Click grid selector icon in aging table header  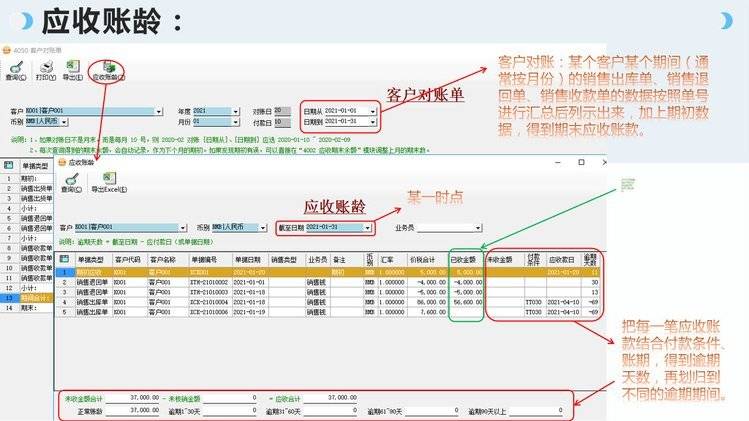pyautogui.click(x=65, y=258)
